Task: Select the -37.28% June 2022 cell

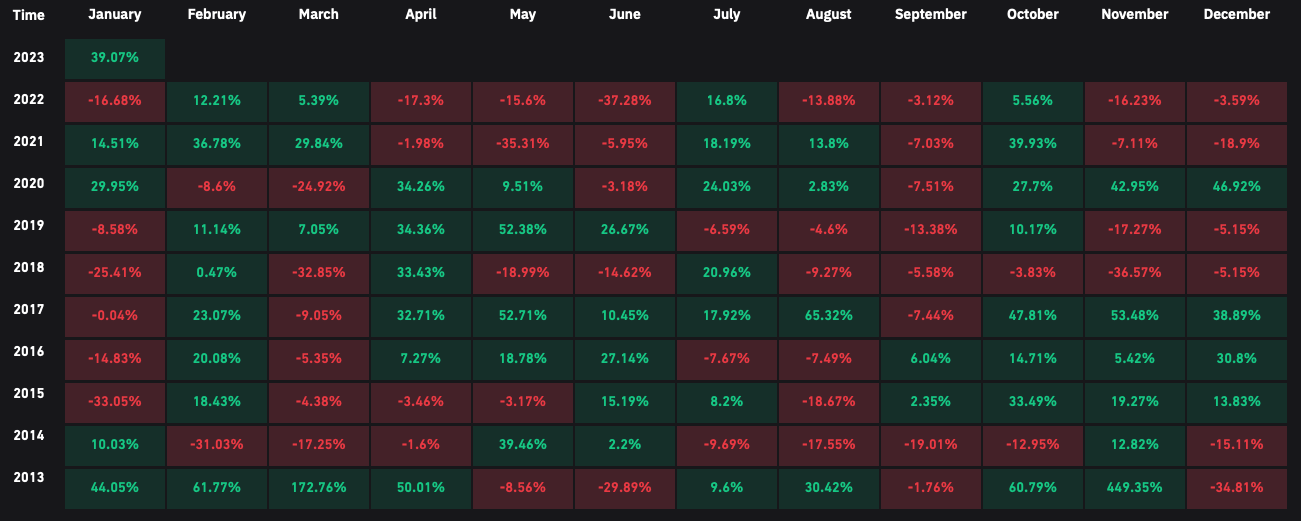Action: click(624, 101)
